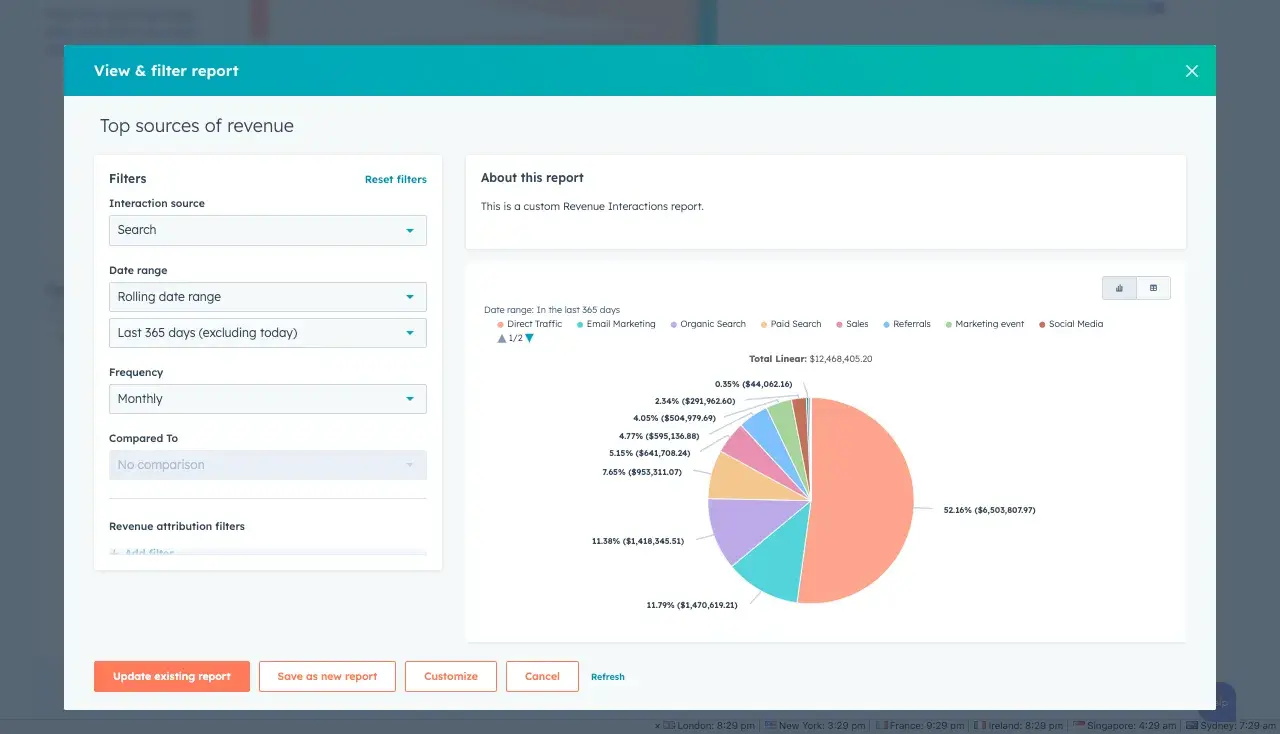Switch to chart view icon
Viewport: 1280px width, 734px height.
pos(1119,288)
